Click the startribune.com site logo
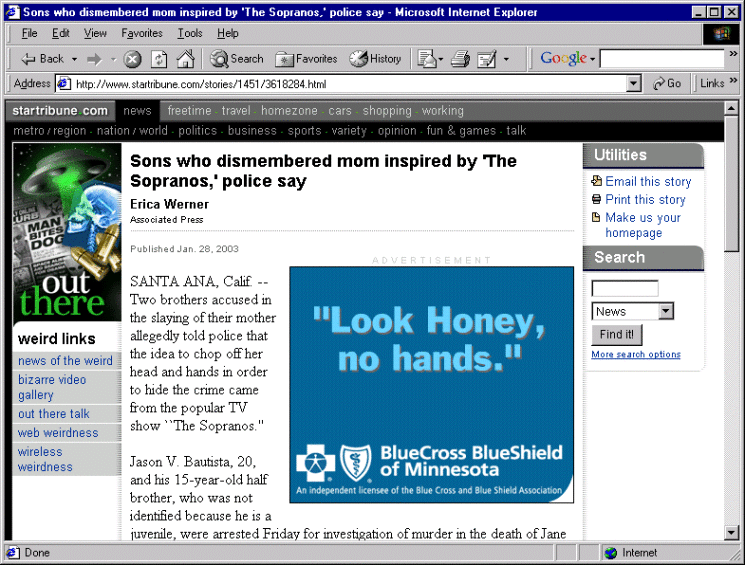This screenshot has height=565, width=745. coord(60,111)
